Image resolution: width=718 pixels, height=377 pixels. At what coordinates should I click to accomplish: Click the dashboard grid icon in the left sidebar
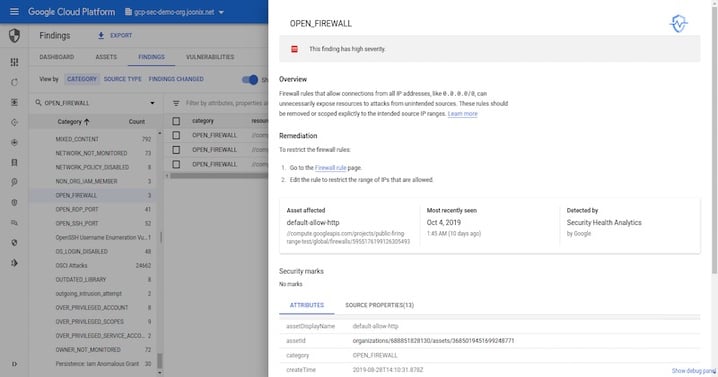point(14,62)
